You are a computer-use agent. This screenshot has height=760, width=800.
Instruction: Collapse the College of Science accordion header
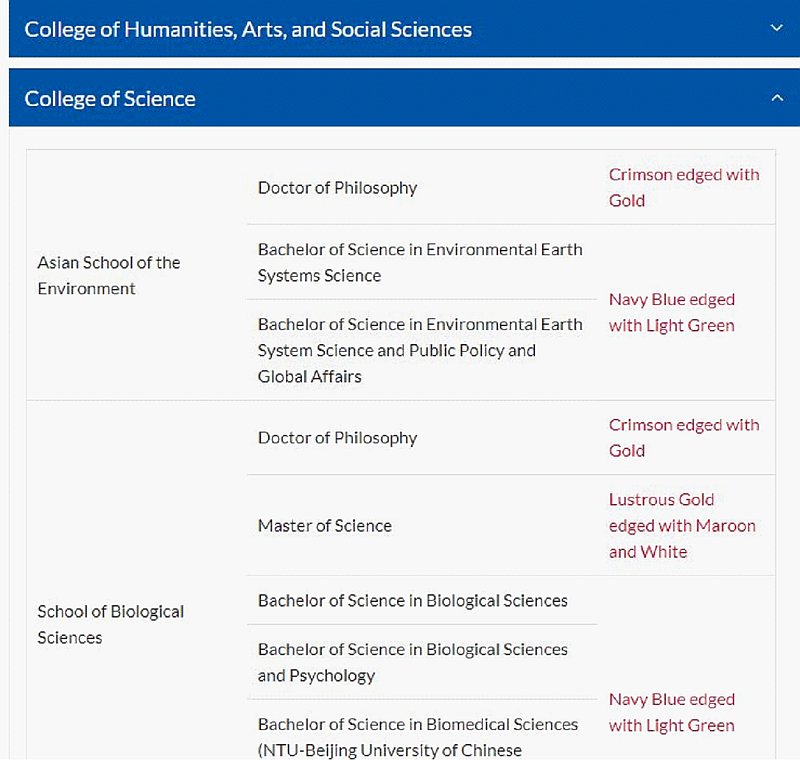point(404,97)
